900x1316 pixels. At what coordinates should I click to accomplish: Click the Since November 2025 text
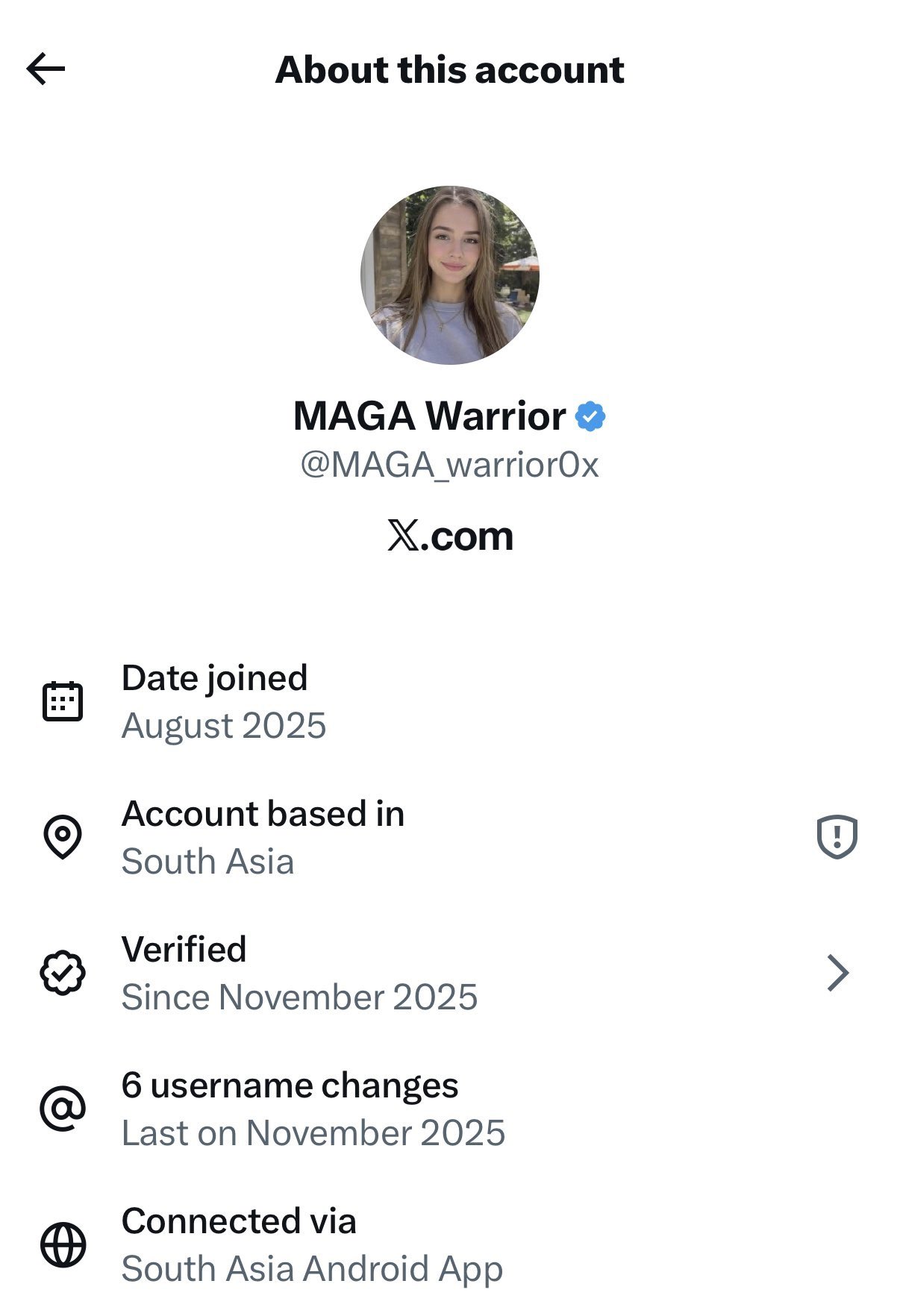tap(299, 997)
